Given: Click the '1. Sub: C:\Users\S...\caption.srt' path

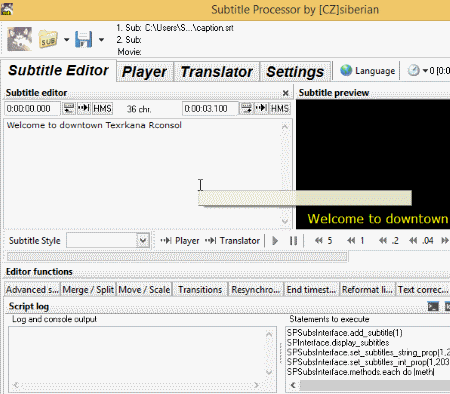Looking at the screenshot, I should pyautogui.click(x=175, y=28).
